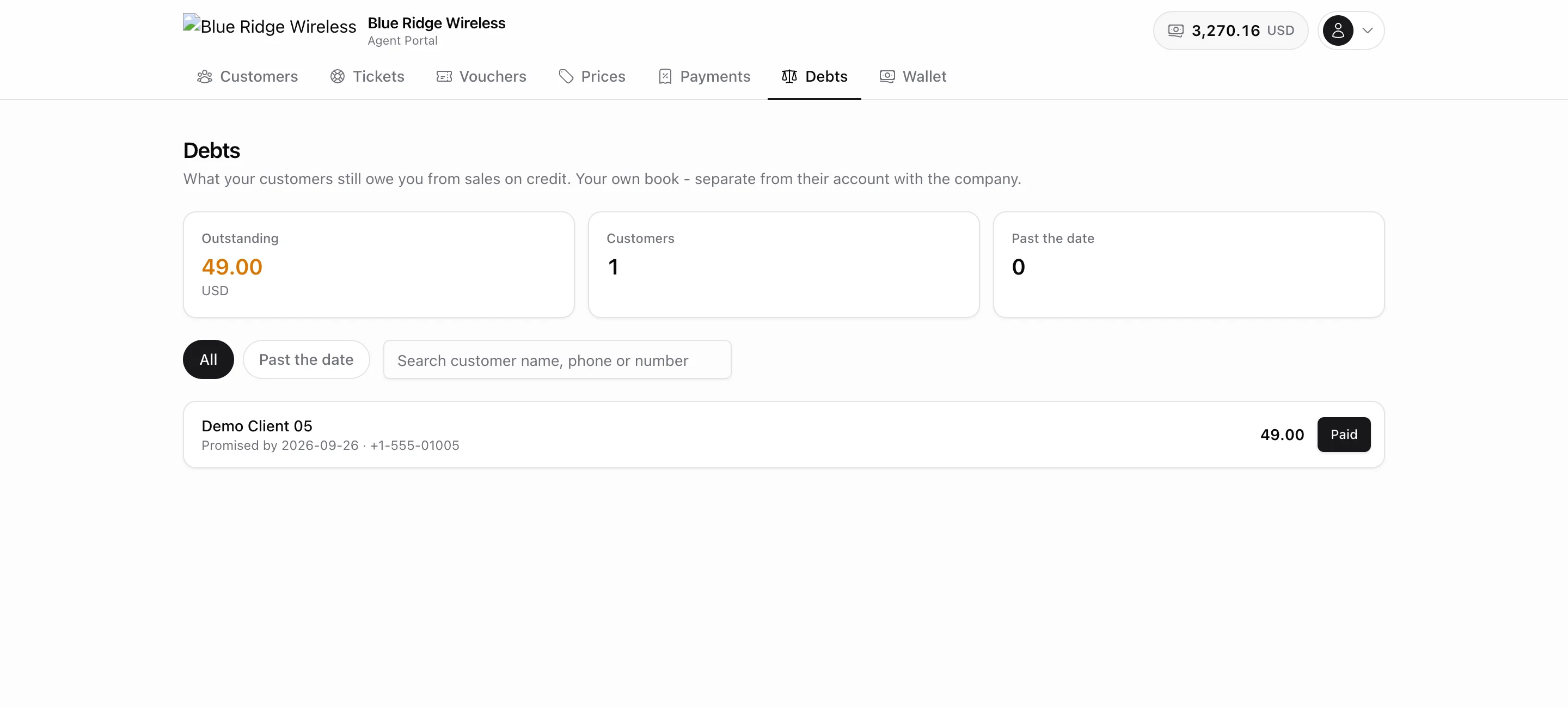Click the Vouchers ticket icon

pos(444,76)
